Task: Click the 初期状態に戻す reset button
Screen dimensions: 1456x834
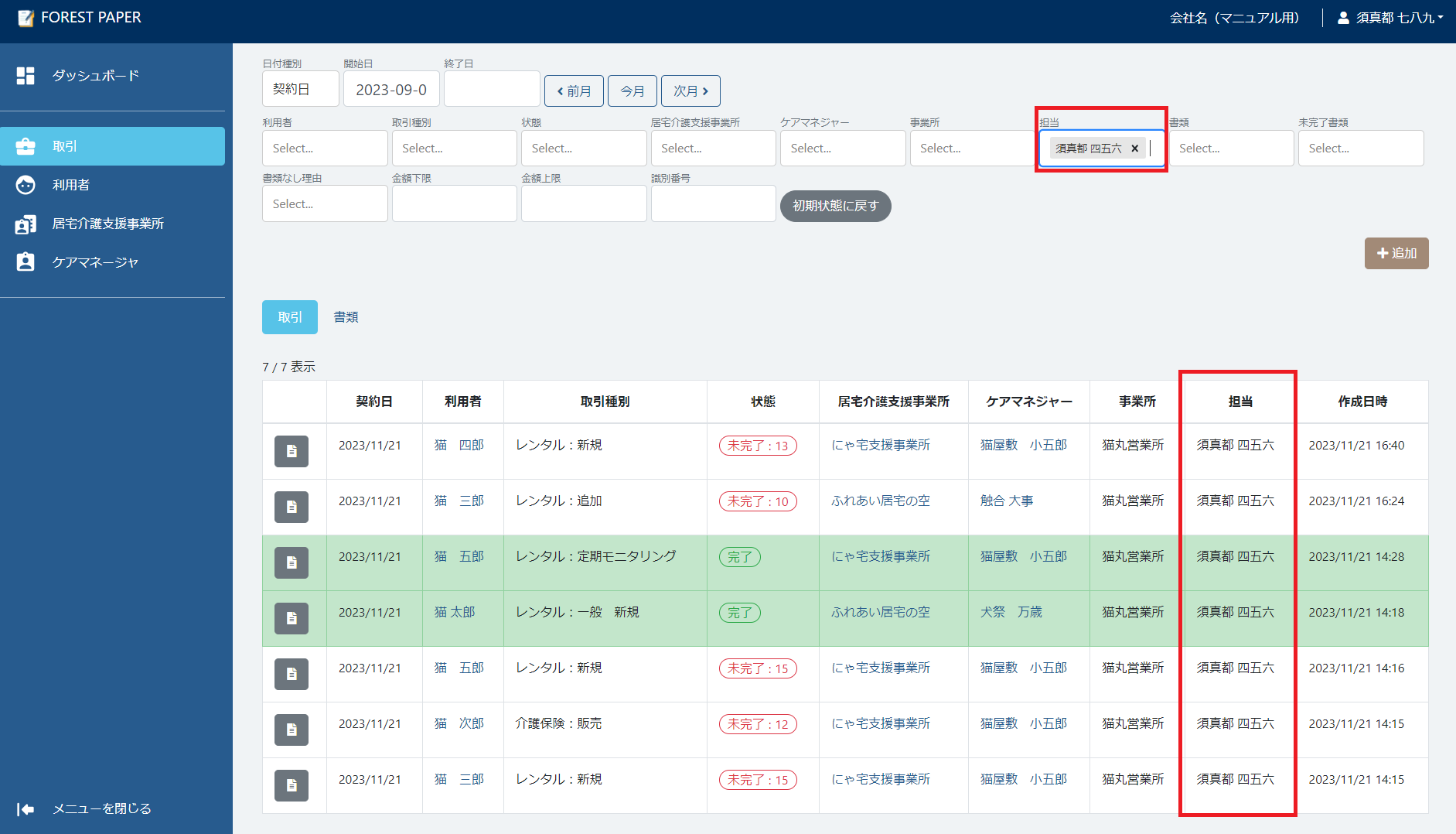Action: click(835, 206)
